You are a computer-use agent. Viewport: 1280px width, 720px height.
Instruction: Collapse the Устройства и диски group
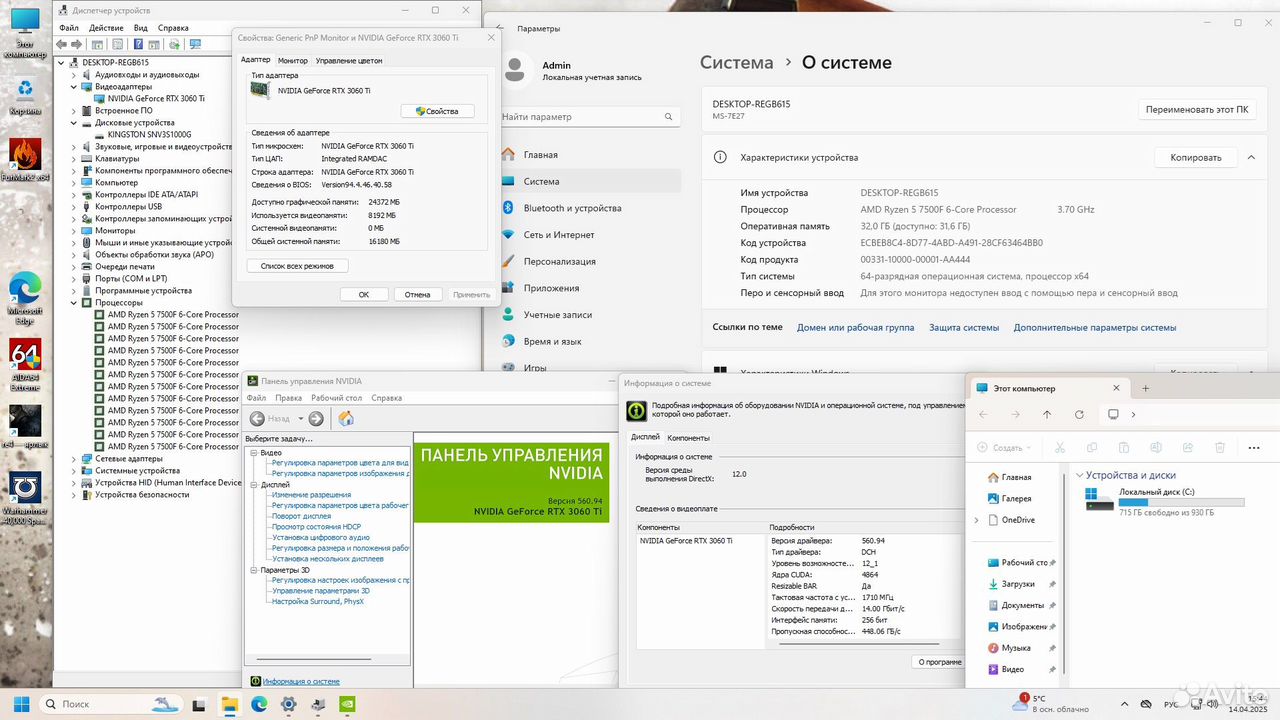tap(1079, 475)
